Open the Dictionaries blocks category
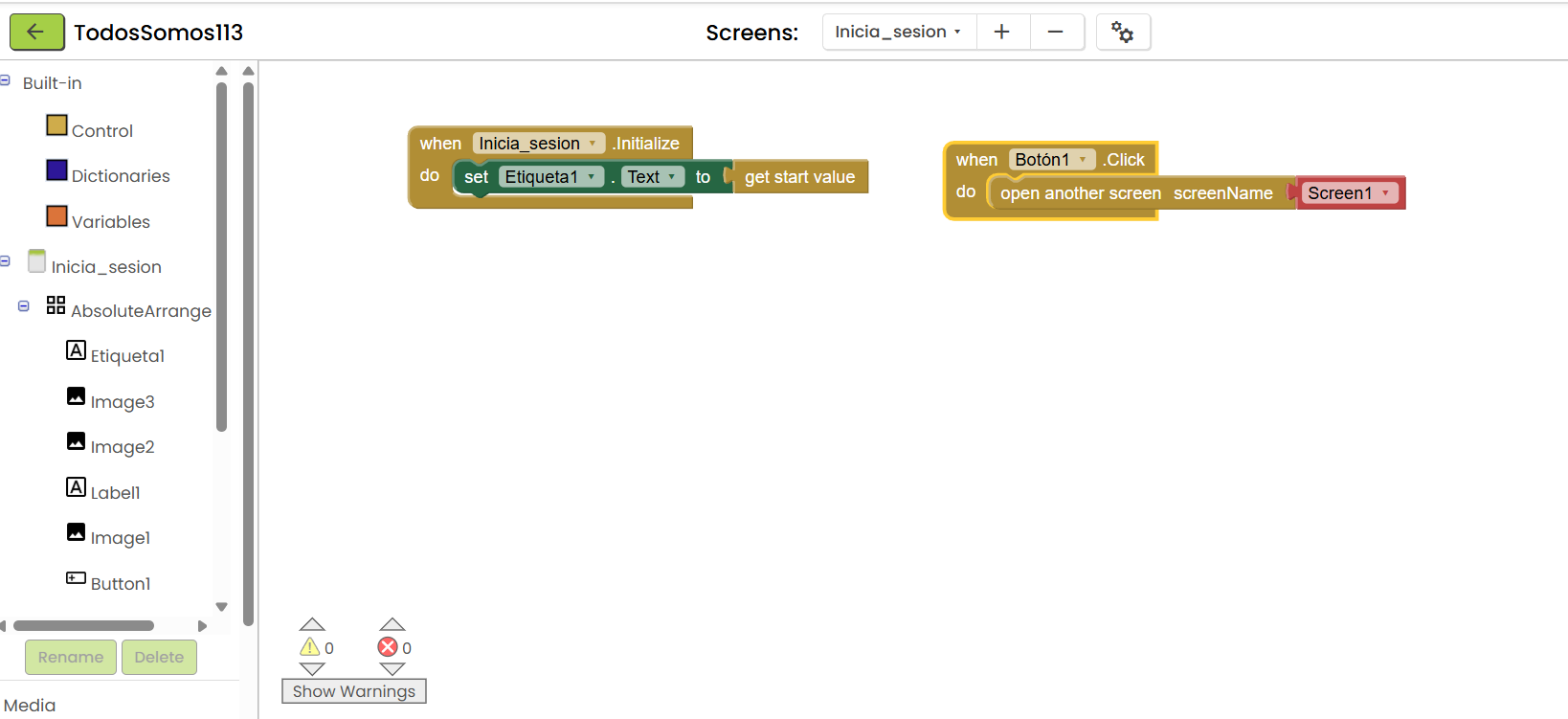 (120, 176)
